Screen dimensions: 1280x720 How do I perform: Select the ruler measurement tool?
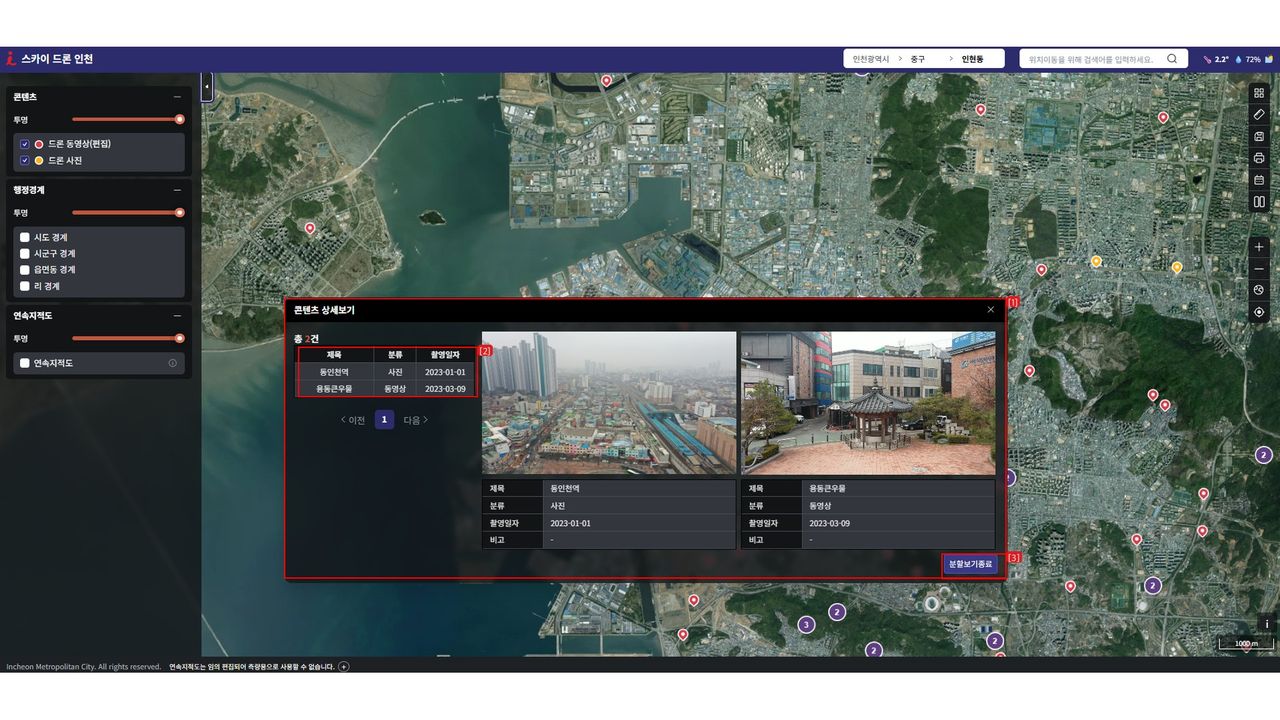[x=1259, y=114]
